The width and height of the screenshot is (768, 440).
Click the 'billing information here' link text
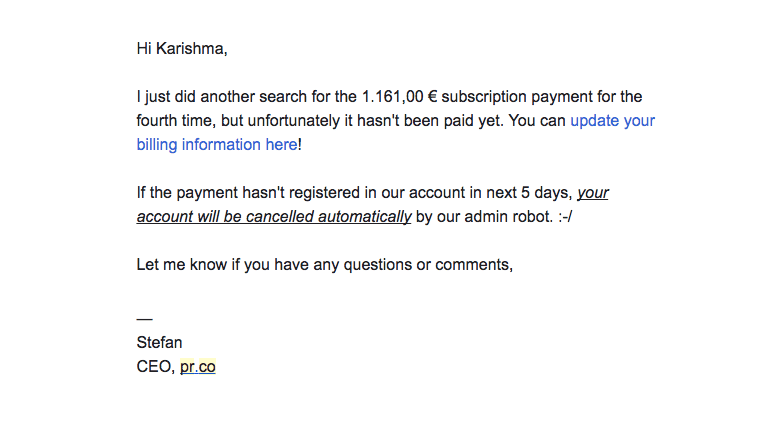[217, 145]
